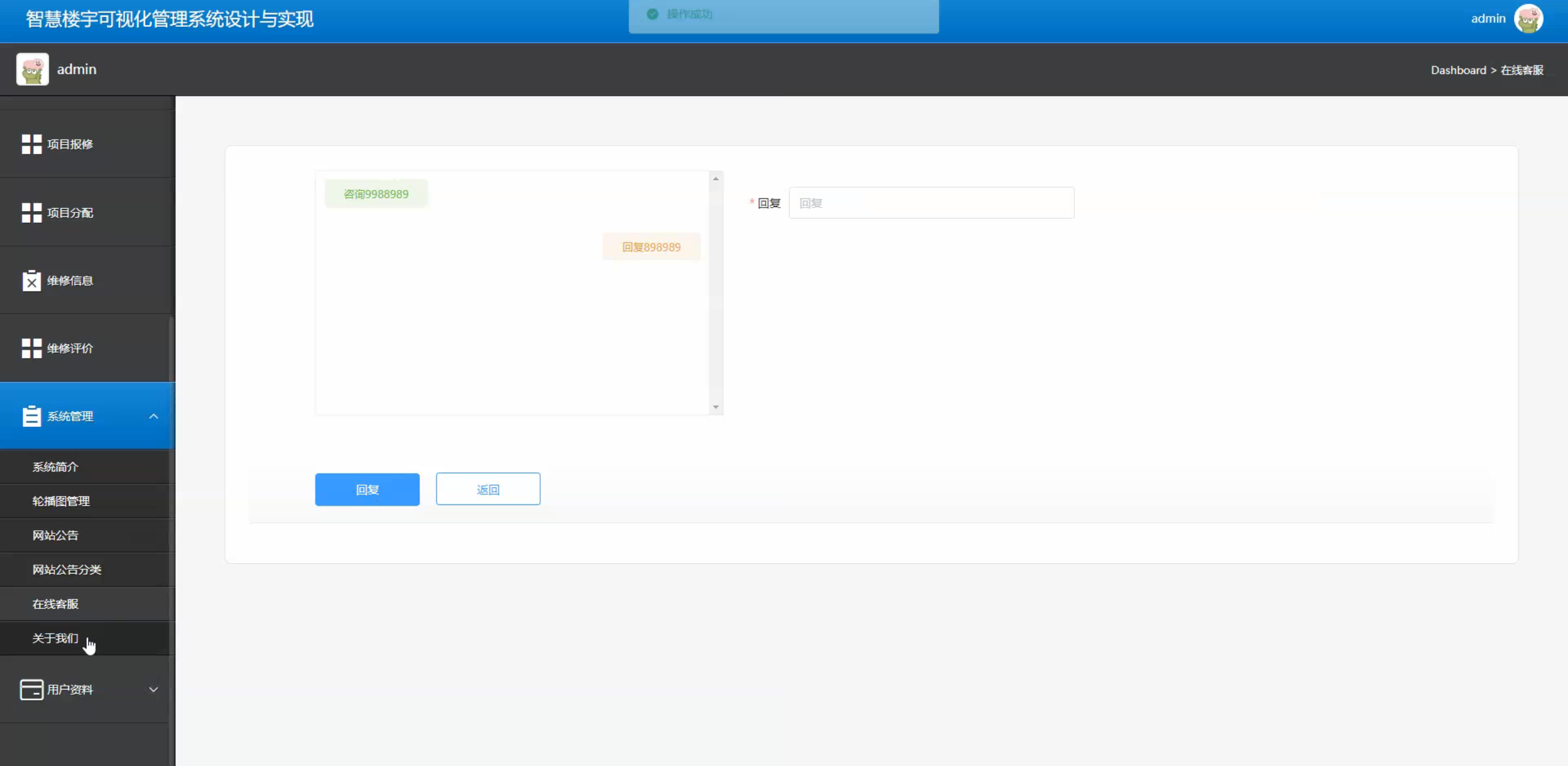The height and width of the screenshot is (766, 1568).
Task: Click the 用户资料 card icon
Action: [31, 689]
